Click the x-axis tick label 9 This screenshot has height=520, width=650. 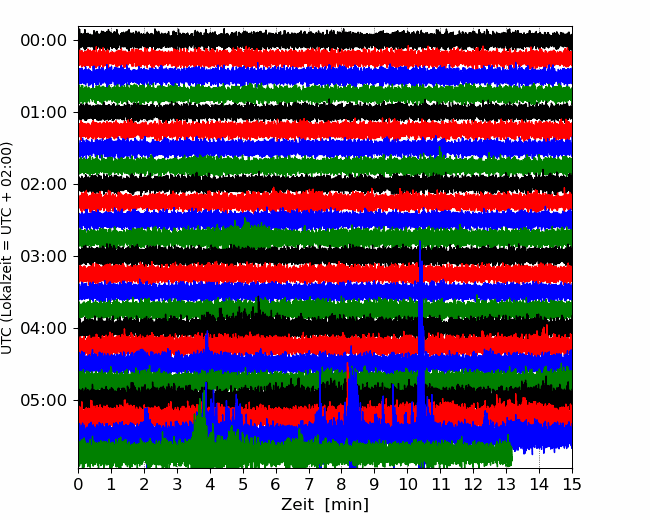pyautogui.click(x=375, y=484)
